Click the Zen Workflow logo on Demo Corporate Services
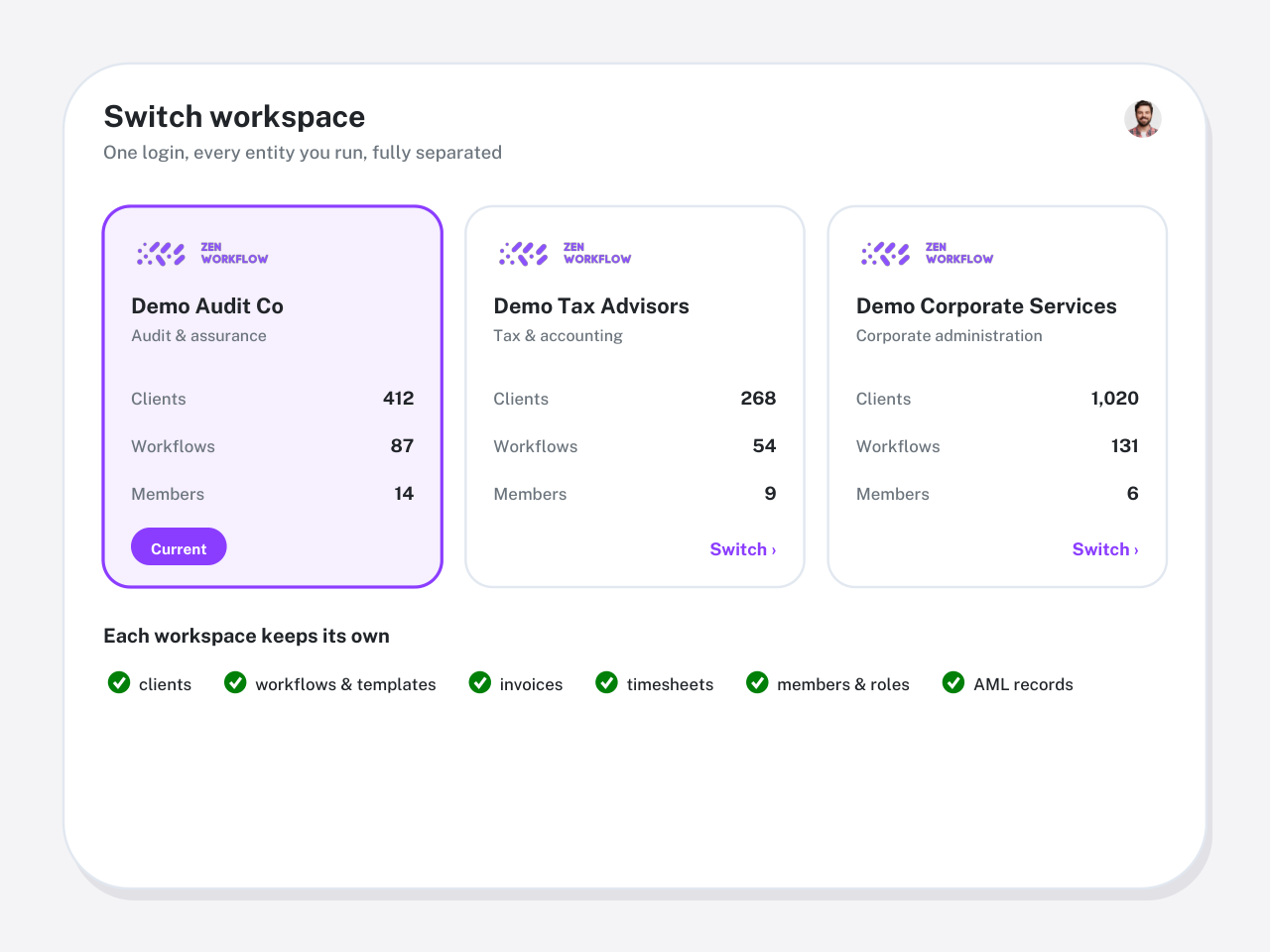1270x952 pixels. (x=927, y=254)
